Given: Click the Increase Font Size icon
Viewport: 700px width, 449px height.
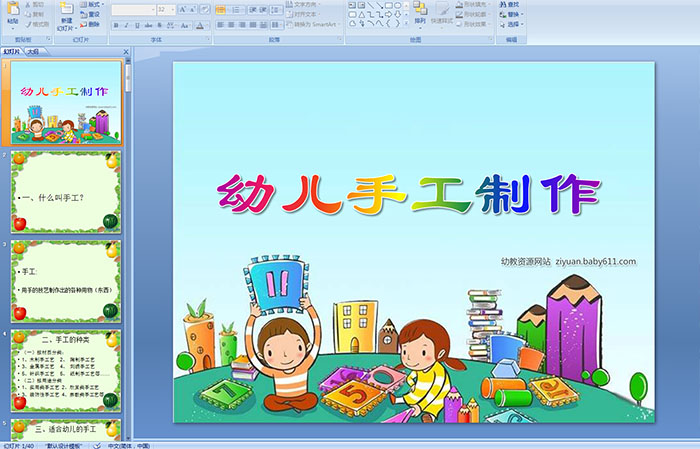Looking at the screenshot, I should pos(183,9).
